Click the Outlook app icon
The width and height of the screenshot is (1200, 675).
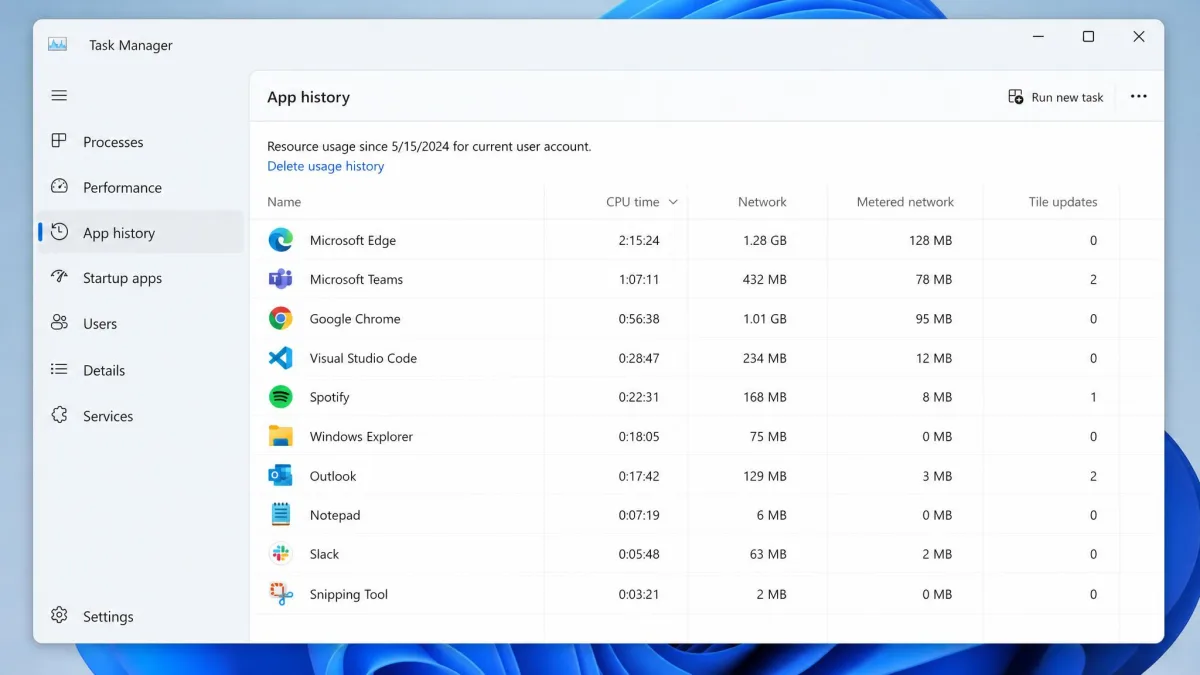tap(281, 476)
